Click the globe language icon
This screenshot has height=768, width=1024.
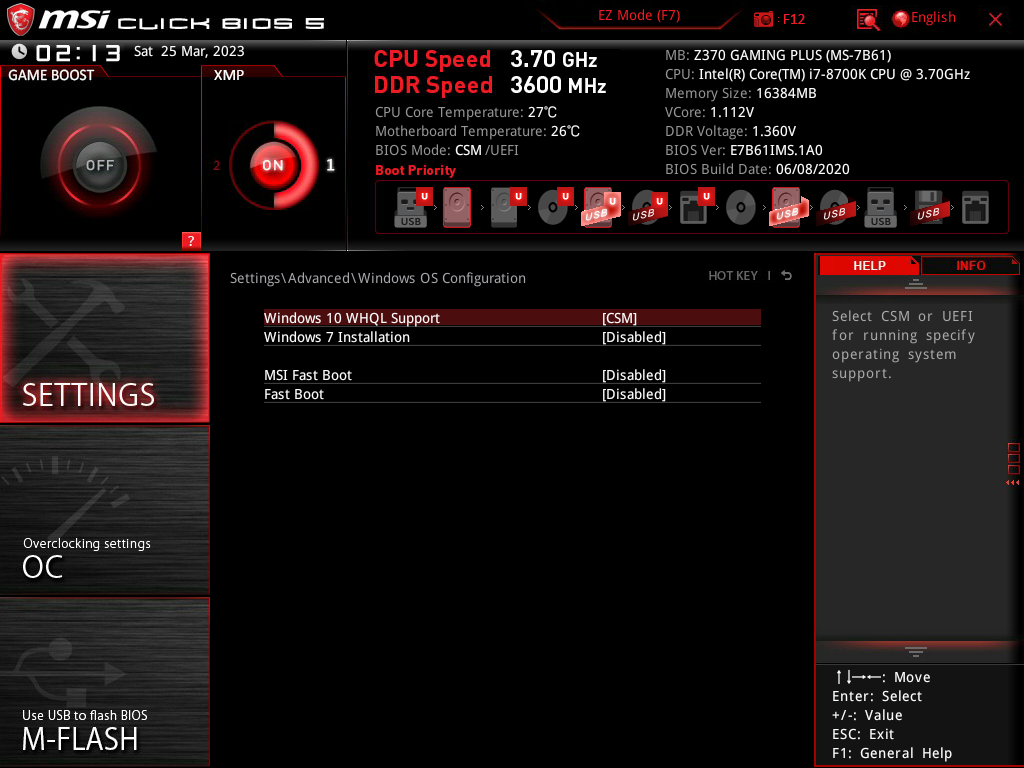900,19
